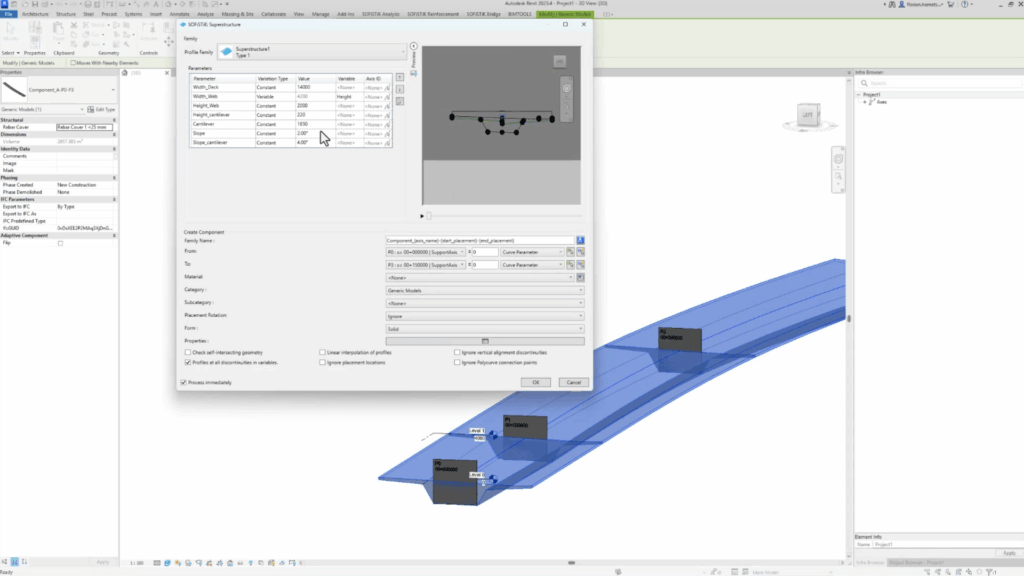Click the move parameter up arrow icon
This screenshot has height=576, width=1024.
point(400,77)
